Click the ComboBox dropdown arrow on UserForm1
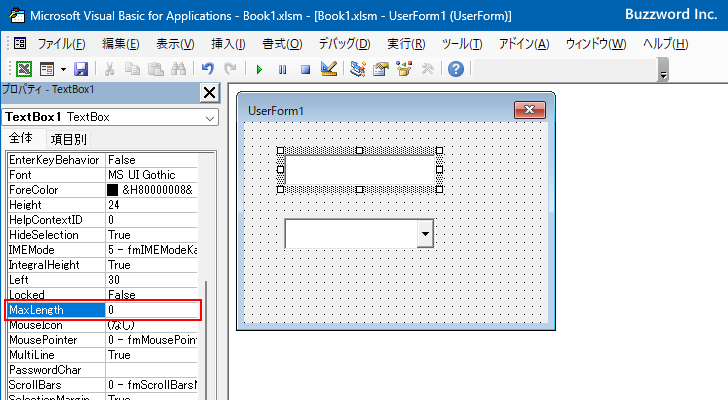Screen dimensions: 728x400 (x=425, y=234)
